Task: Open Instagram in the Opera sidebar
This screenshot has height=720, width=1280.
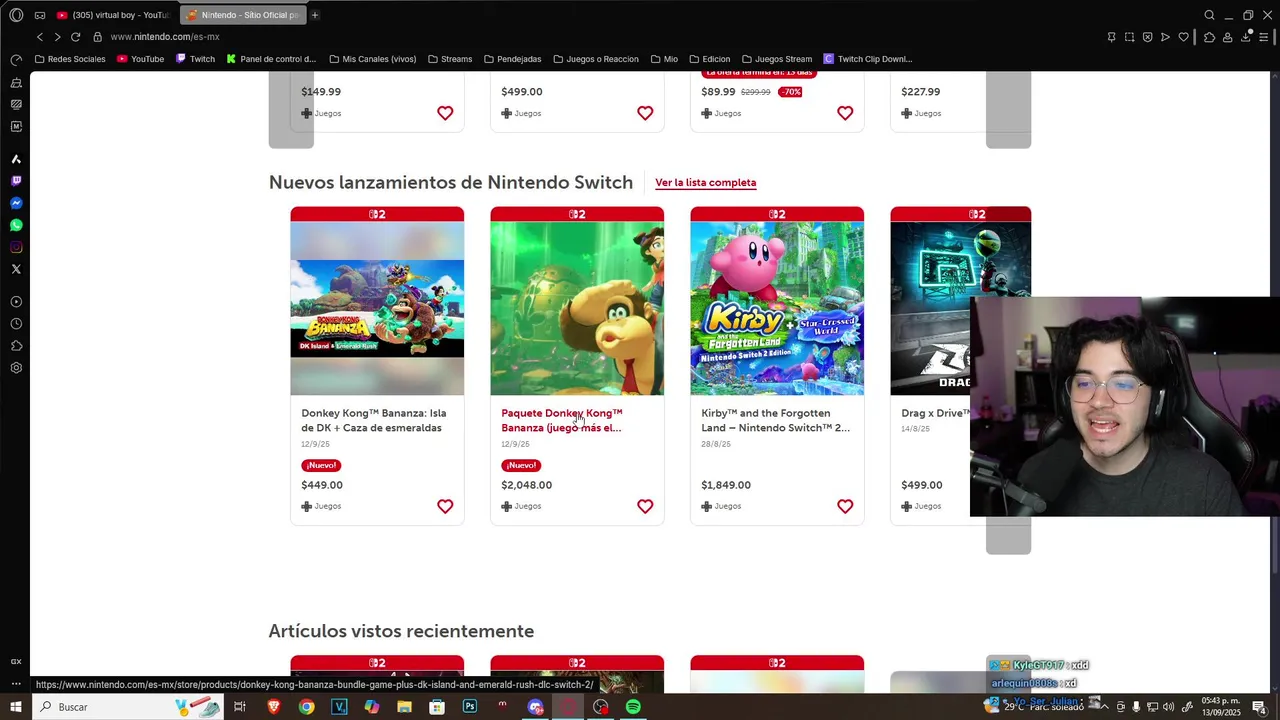Action: click(16, 247)
